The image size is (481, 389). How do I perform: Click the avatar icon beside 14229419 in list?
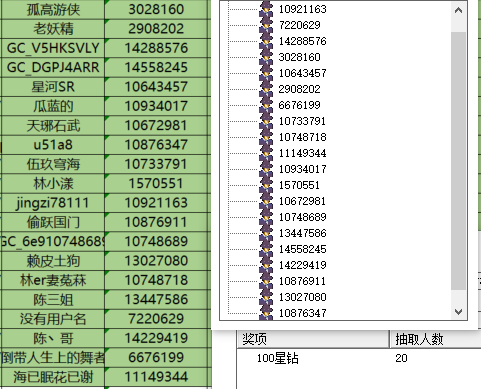266,265
